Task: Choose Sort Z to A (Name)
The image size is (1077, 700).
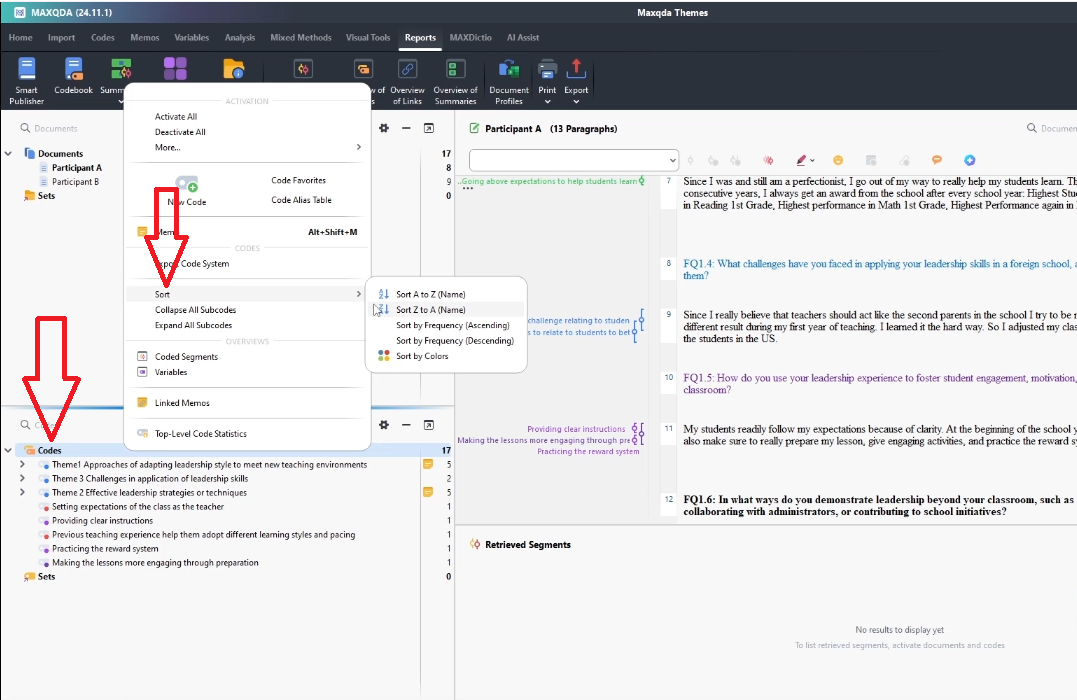Action: pos(430,310)
